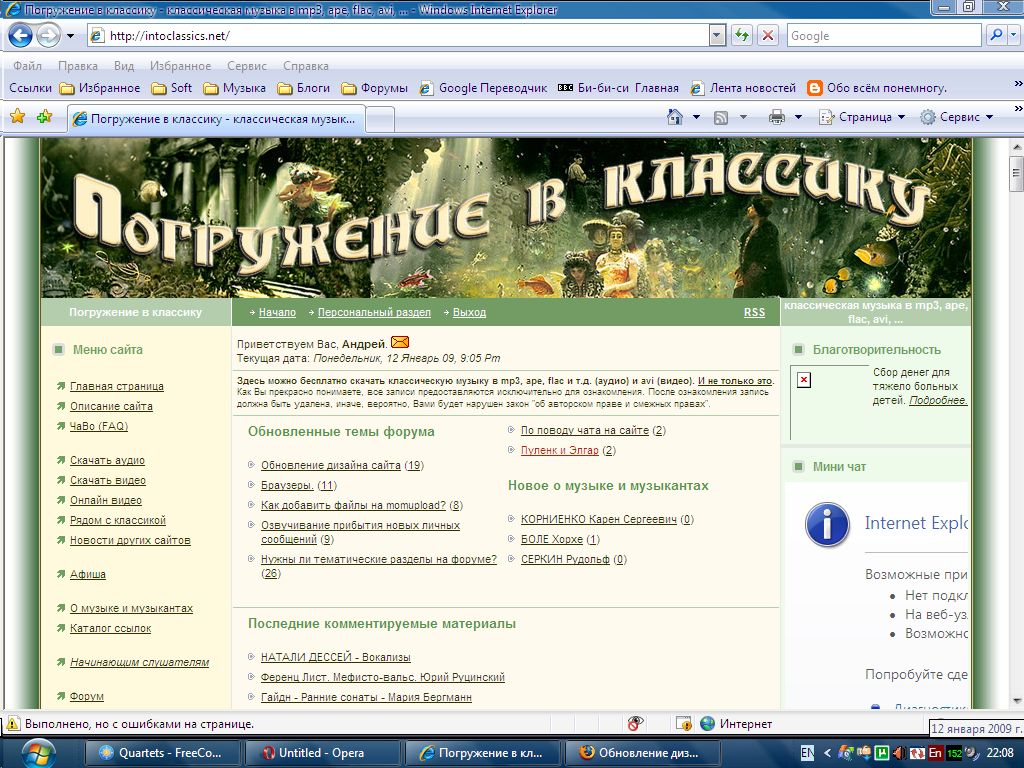Open search provider dropdown arrow
1024x768 pixels.
[x=1014, y=35]
